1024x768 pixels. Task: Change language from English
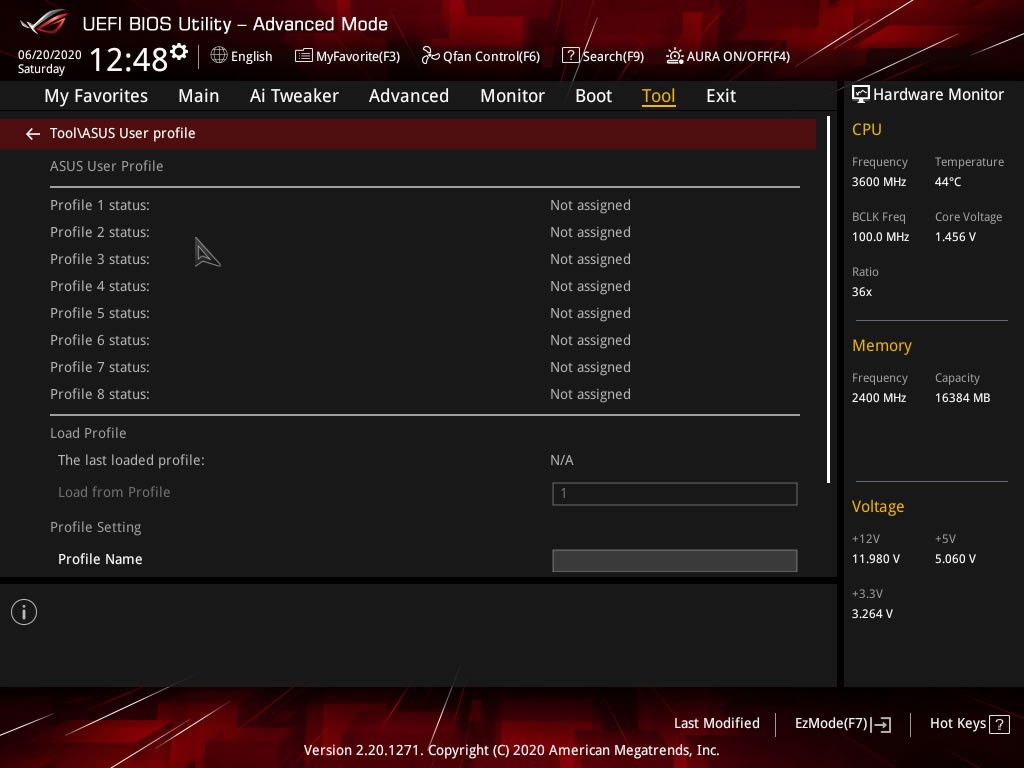tap(251, 56)
